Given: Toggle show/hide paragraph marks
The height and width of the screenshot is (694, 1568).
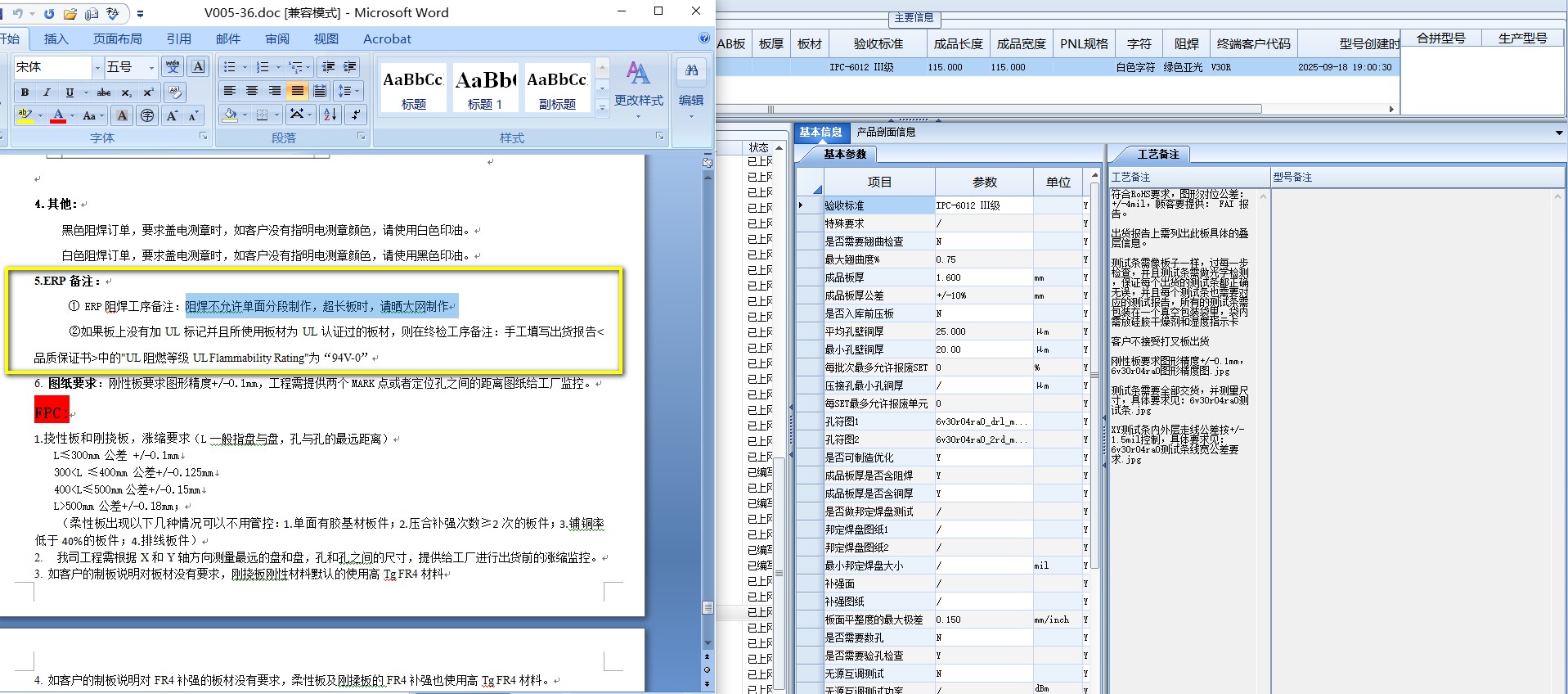Looking at the screenshot, I should click(356, 115).
